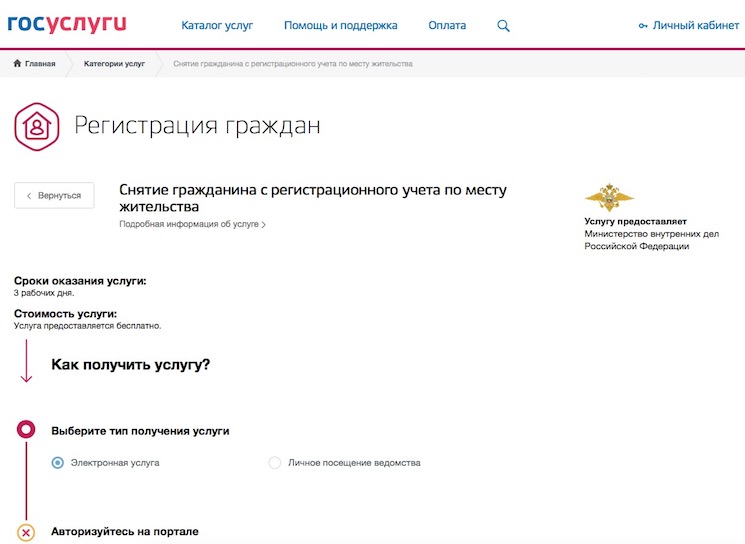745x544 pixels.
Task: Open Помощь и поддержка menu
Action: (x=340, y=25)
